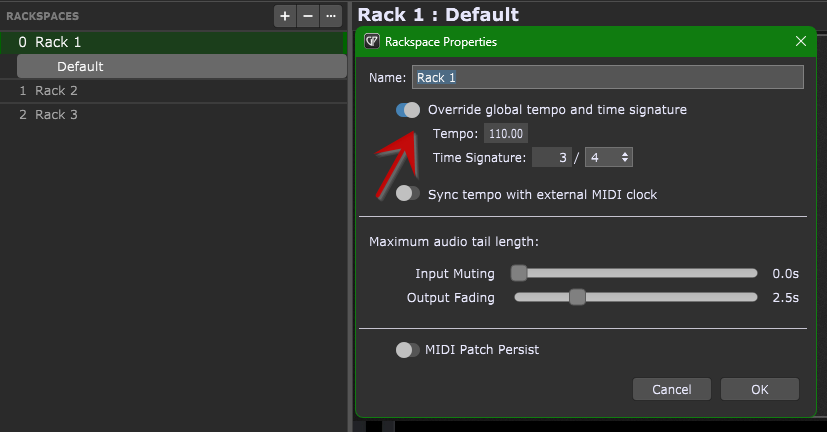Click the Output Fading slider handle
Image resolution: width=827 pixels, height=432 pixels.
576,297
